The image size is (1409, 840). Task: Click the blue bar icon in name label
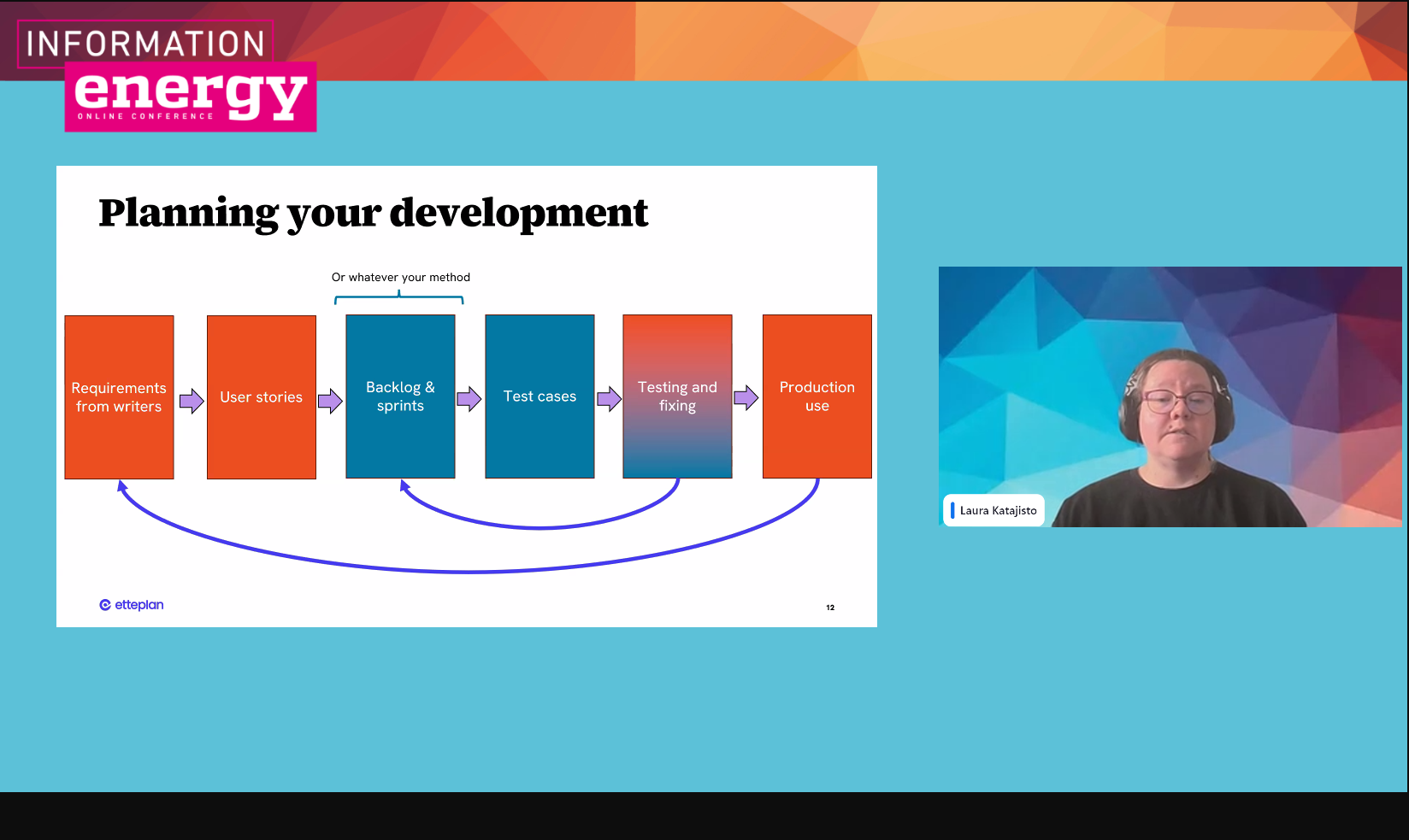pos(952,510)
